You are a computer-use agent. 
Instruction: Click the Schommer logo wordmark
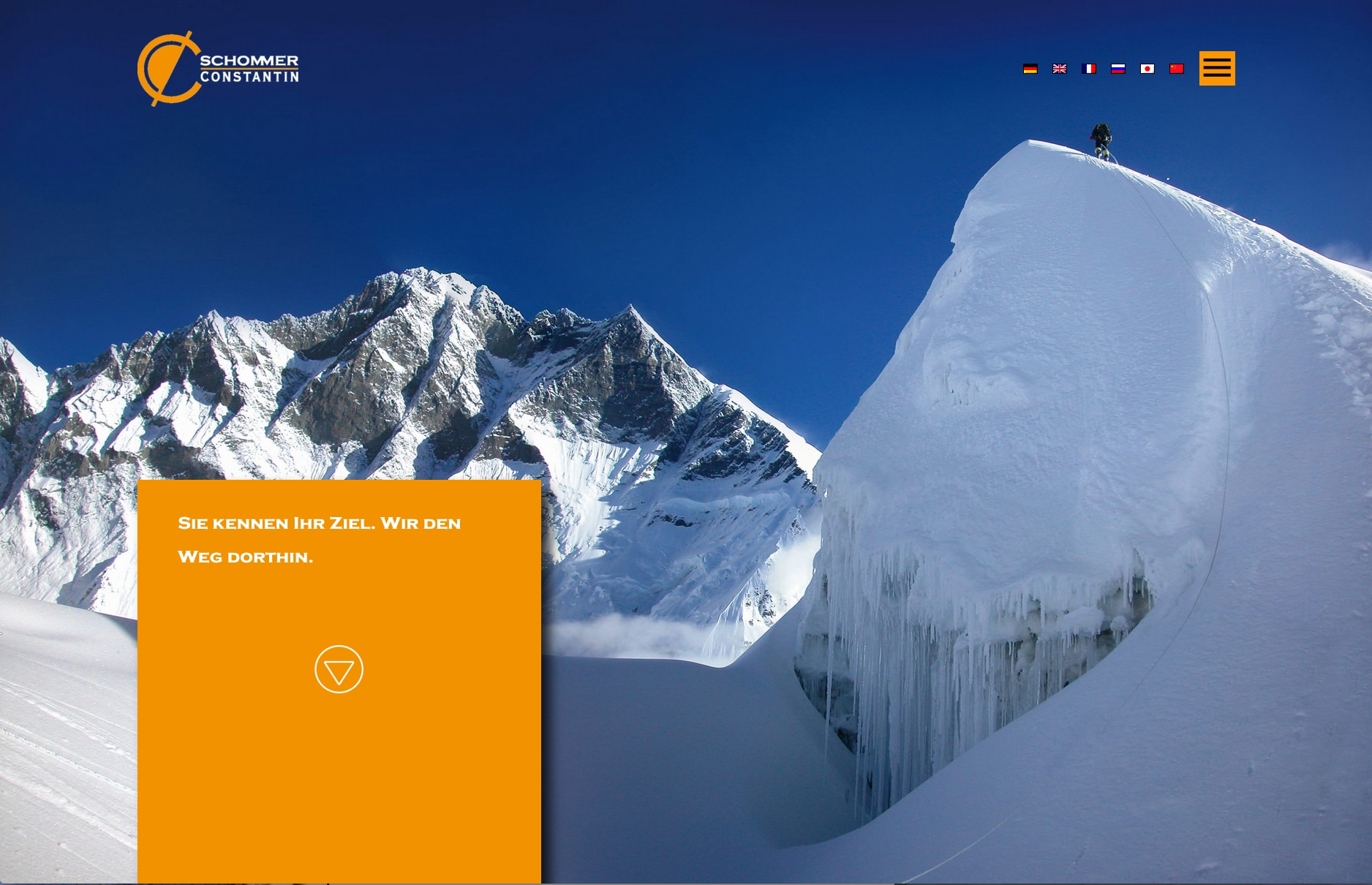point(249,61)
